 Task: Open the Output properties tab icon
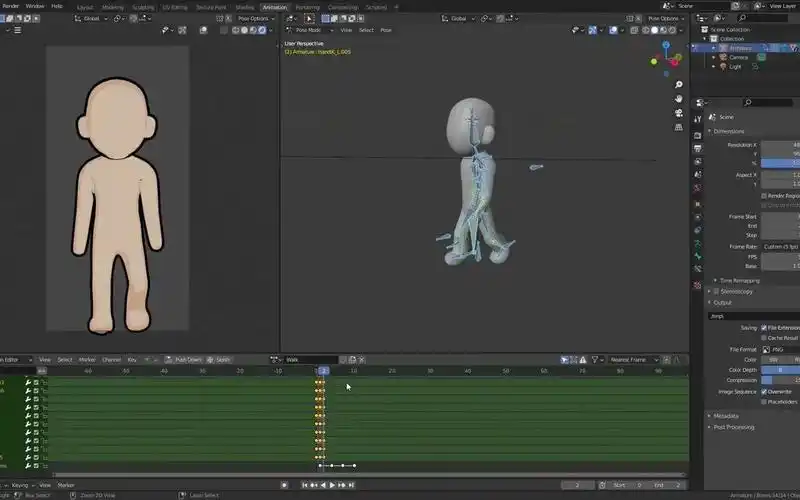pyautogui.click(x=697, y=148)
